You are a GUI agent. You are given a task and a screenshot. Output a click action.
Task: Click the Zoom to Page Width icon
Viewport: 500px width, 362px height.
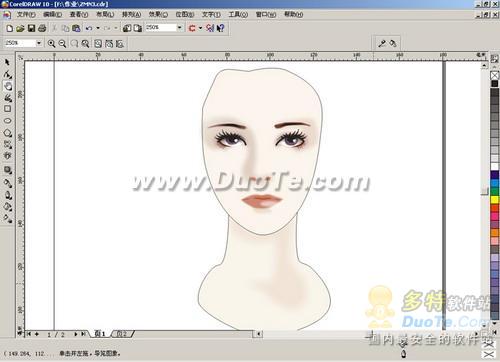click(x=109, y=44)
